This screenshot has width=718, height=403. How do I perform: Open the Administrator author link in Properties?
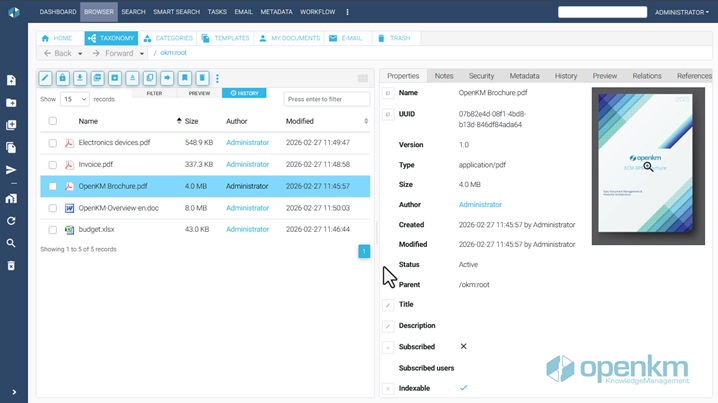coord(480,205)
